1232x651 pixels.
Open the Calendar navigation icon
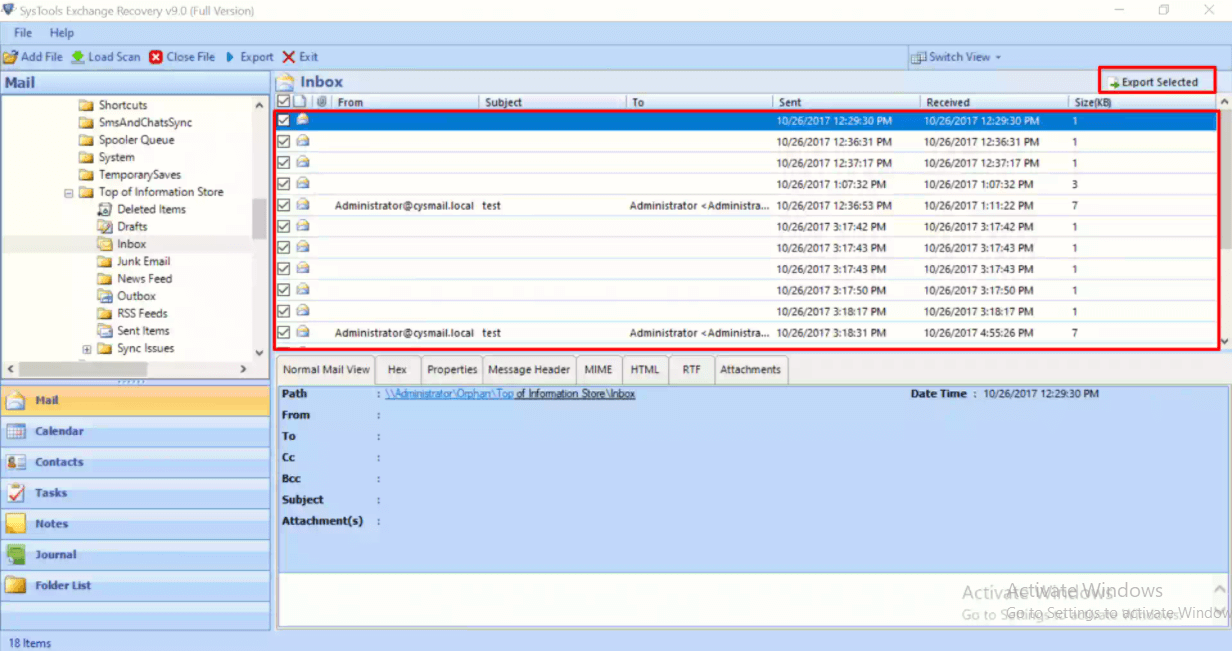pos(16,431)
